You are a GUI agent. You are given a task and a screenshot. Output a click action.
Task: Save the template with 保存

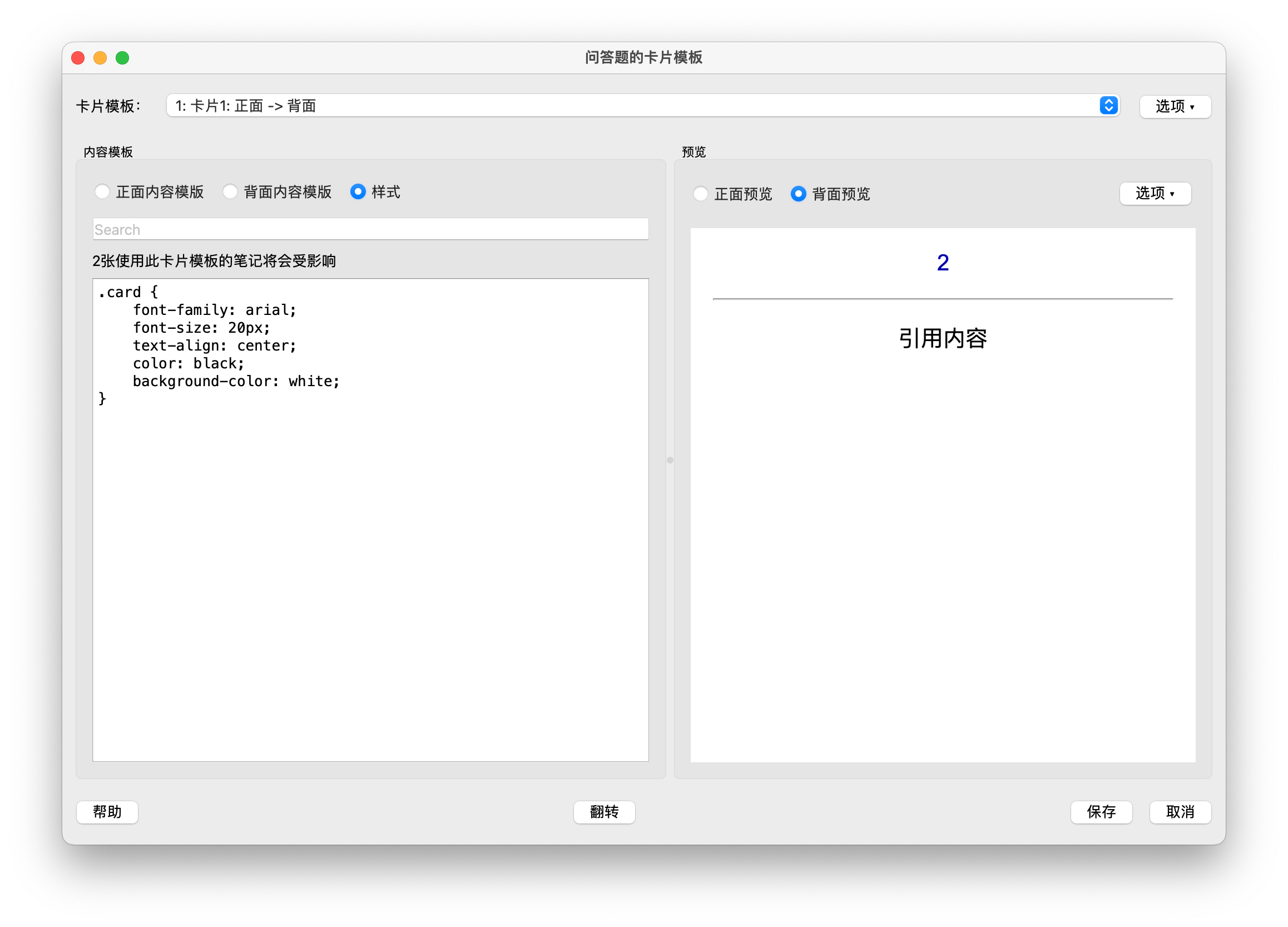[1101, 812]
